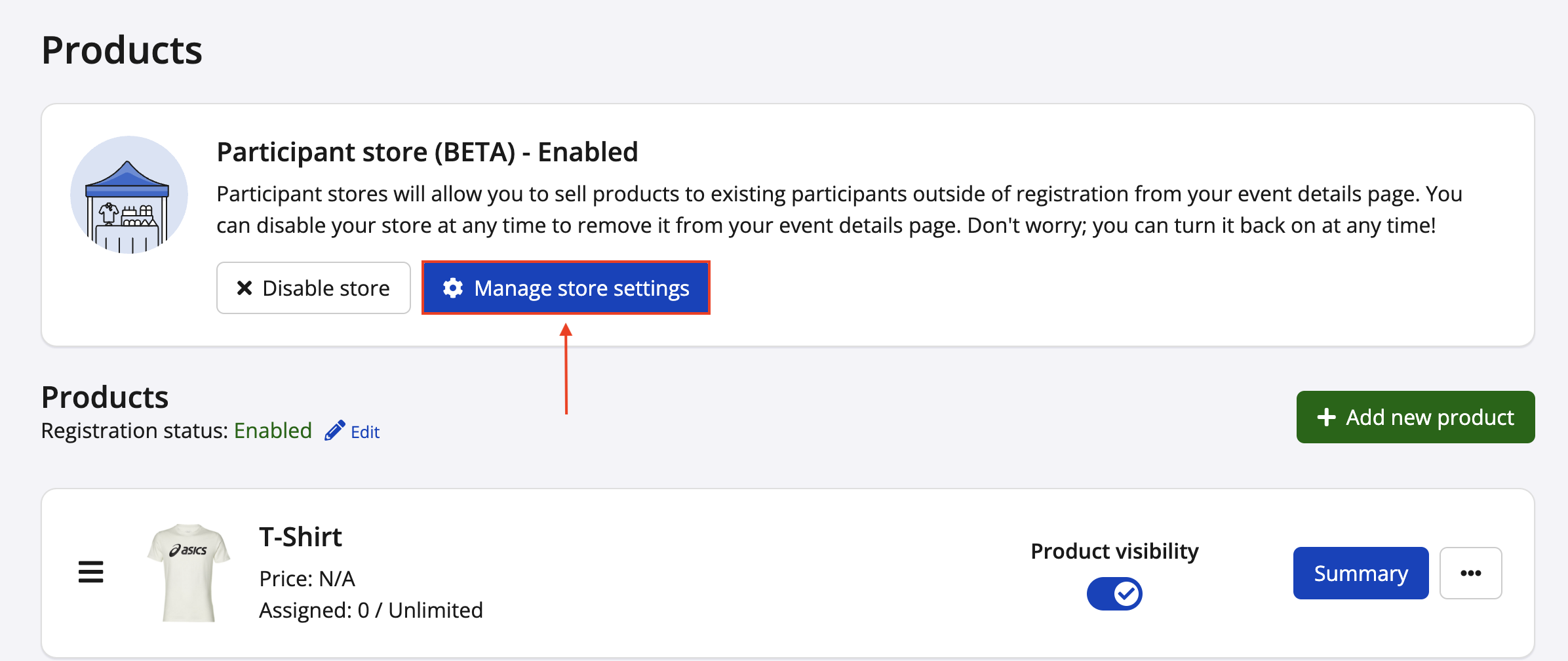Click the green Enabled registration status

pos(273,431)
